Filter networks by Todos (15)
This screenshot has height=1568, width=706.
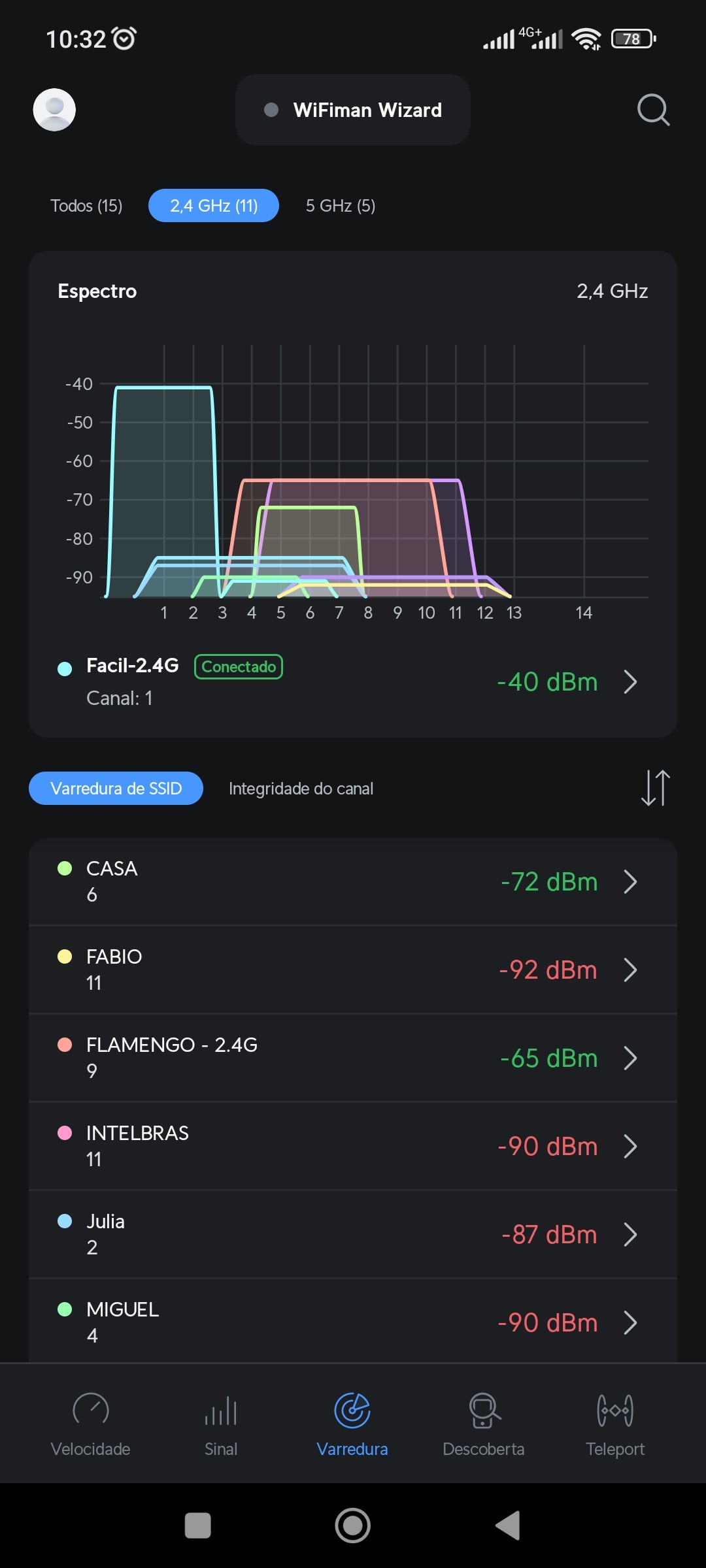click(86, 206)
